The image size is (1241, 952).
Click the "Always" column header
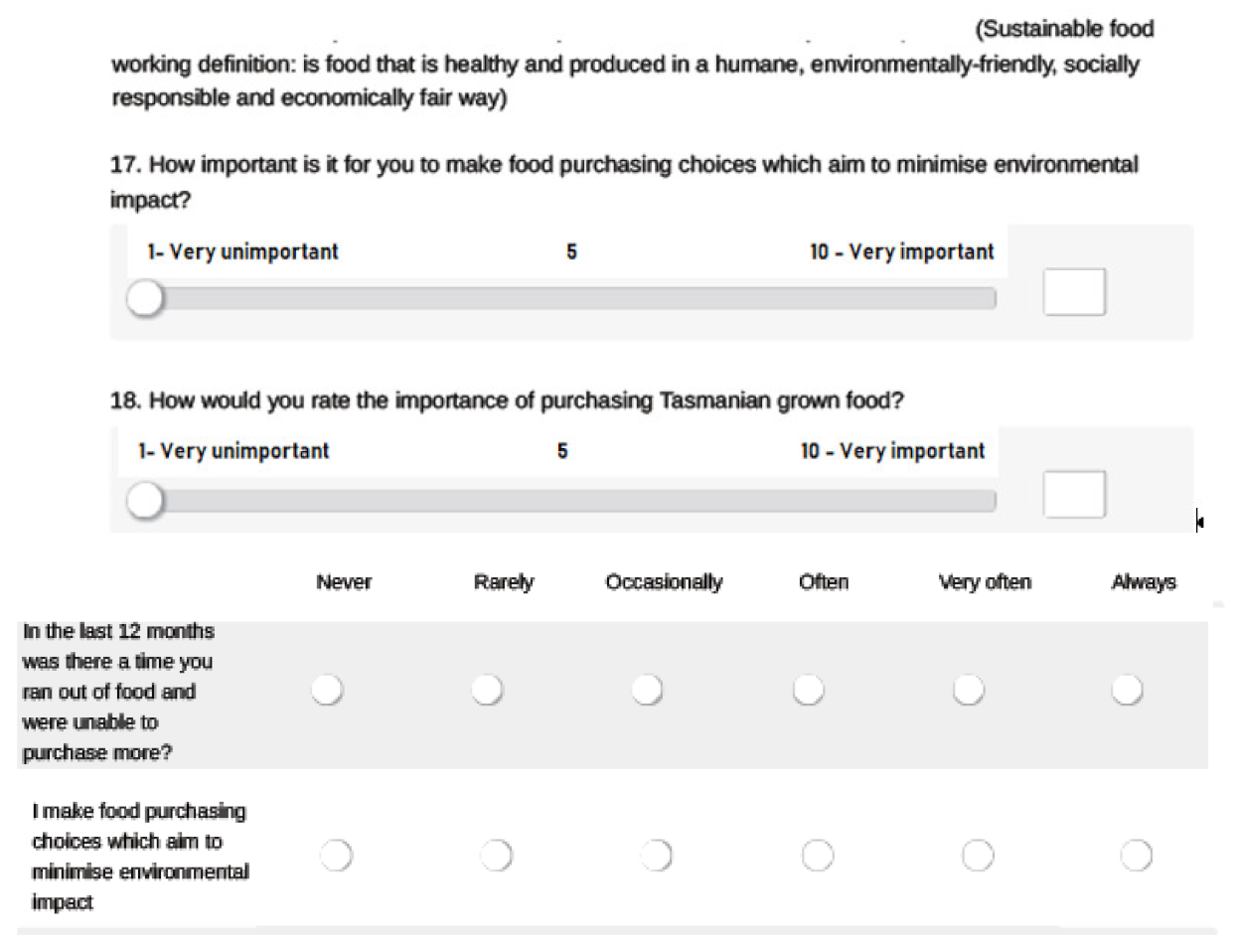tap(1144, 581)
